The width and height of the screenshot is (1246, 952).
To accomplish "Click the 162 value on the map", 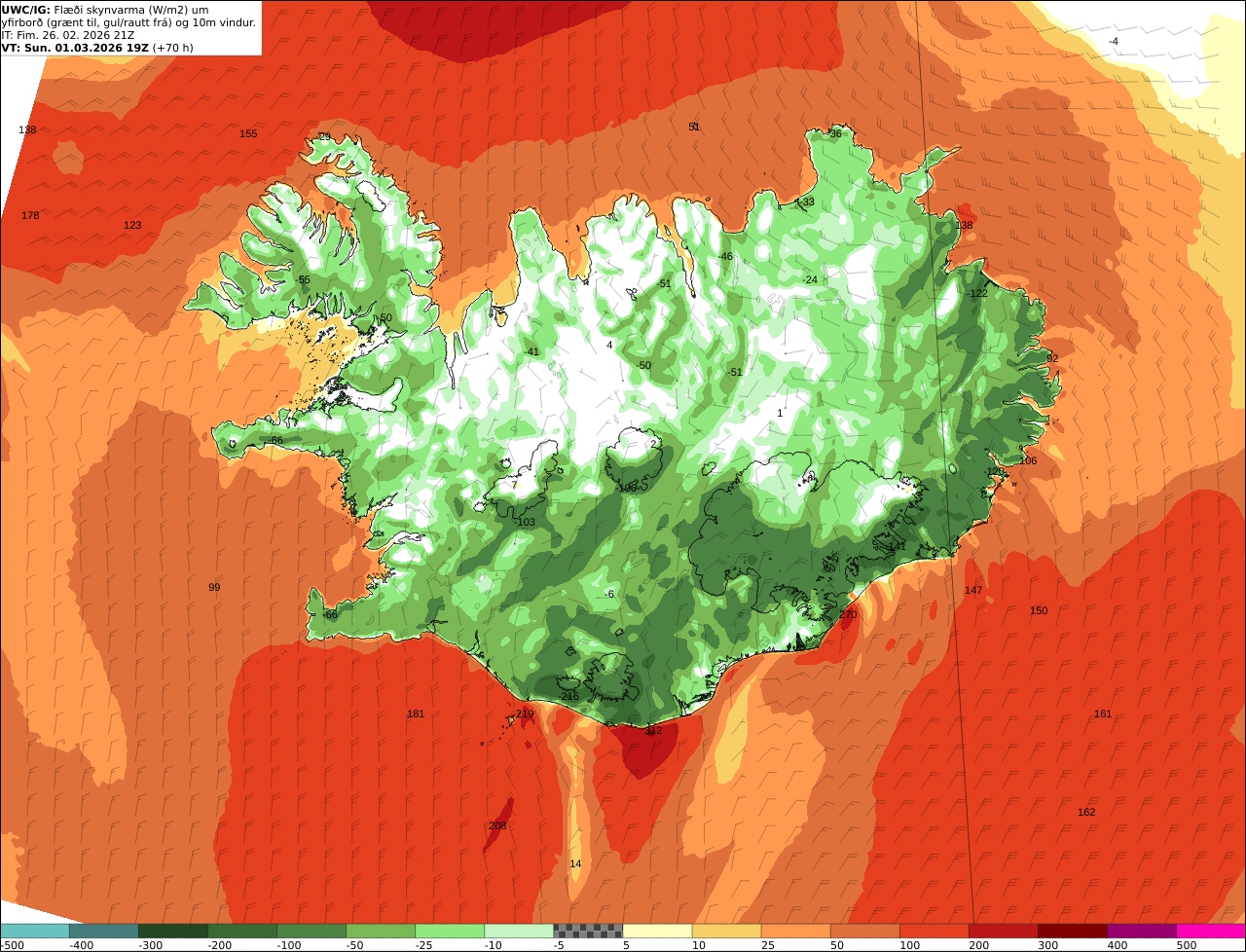I will point(1086,812).
